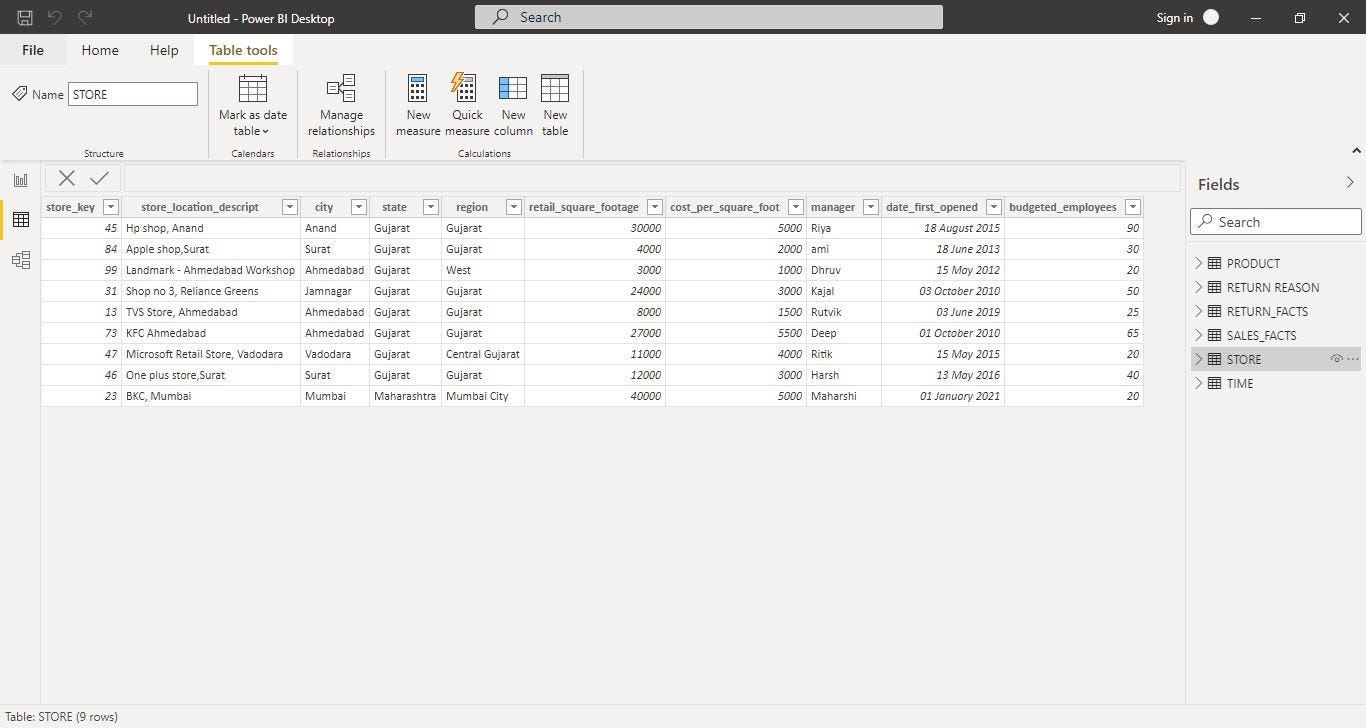
Task: Click the title bar Search box
Action: coord(709,17)
